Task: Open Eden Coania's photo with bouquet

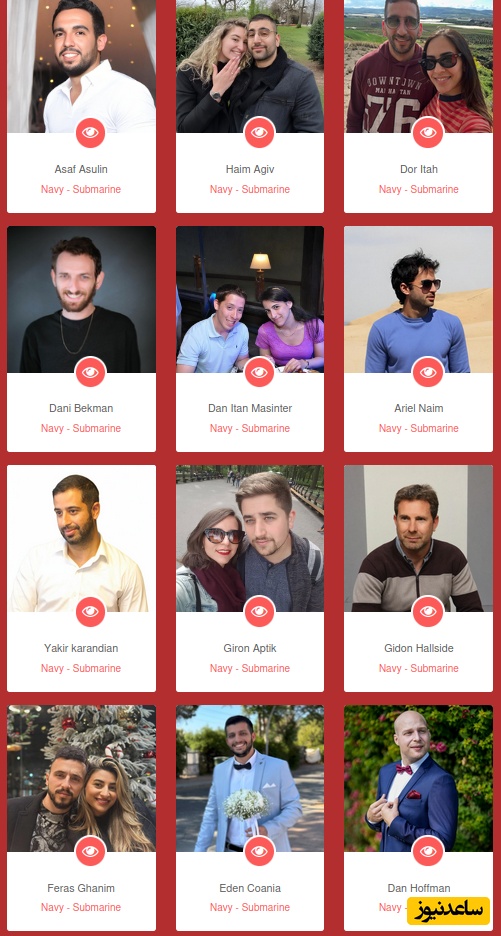Action: click(x=250, y=778)
